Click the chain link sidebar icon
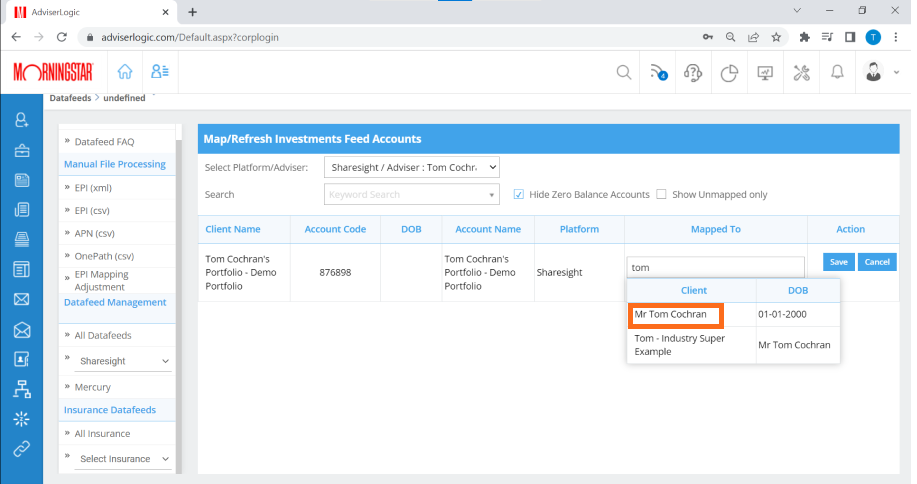917x484 pixels. point(22,449)
